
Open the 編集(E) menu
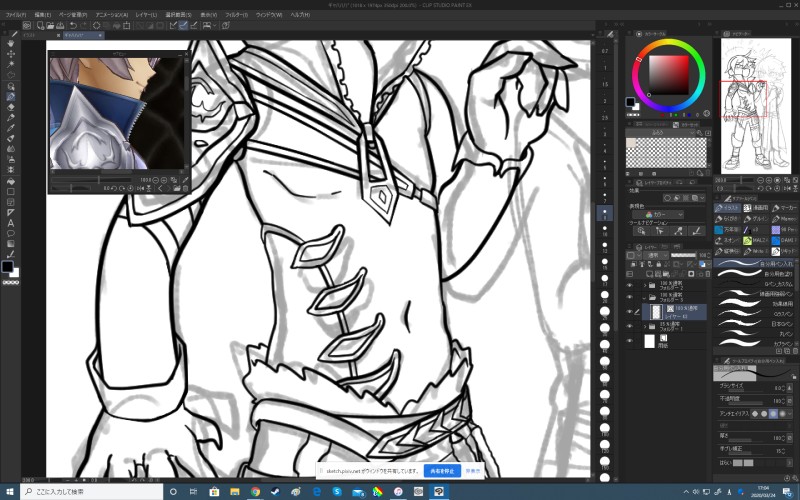click(43, 15)
